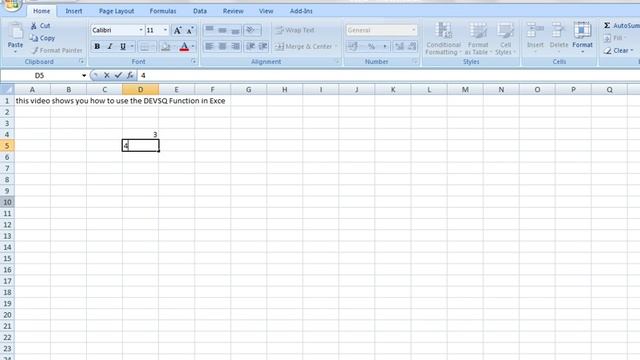Image resolution: width=640 pixels, height=360 pixels.
Task: Switch to the Data tab
Action: (x=200, y=11)
